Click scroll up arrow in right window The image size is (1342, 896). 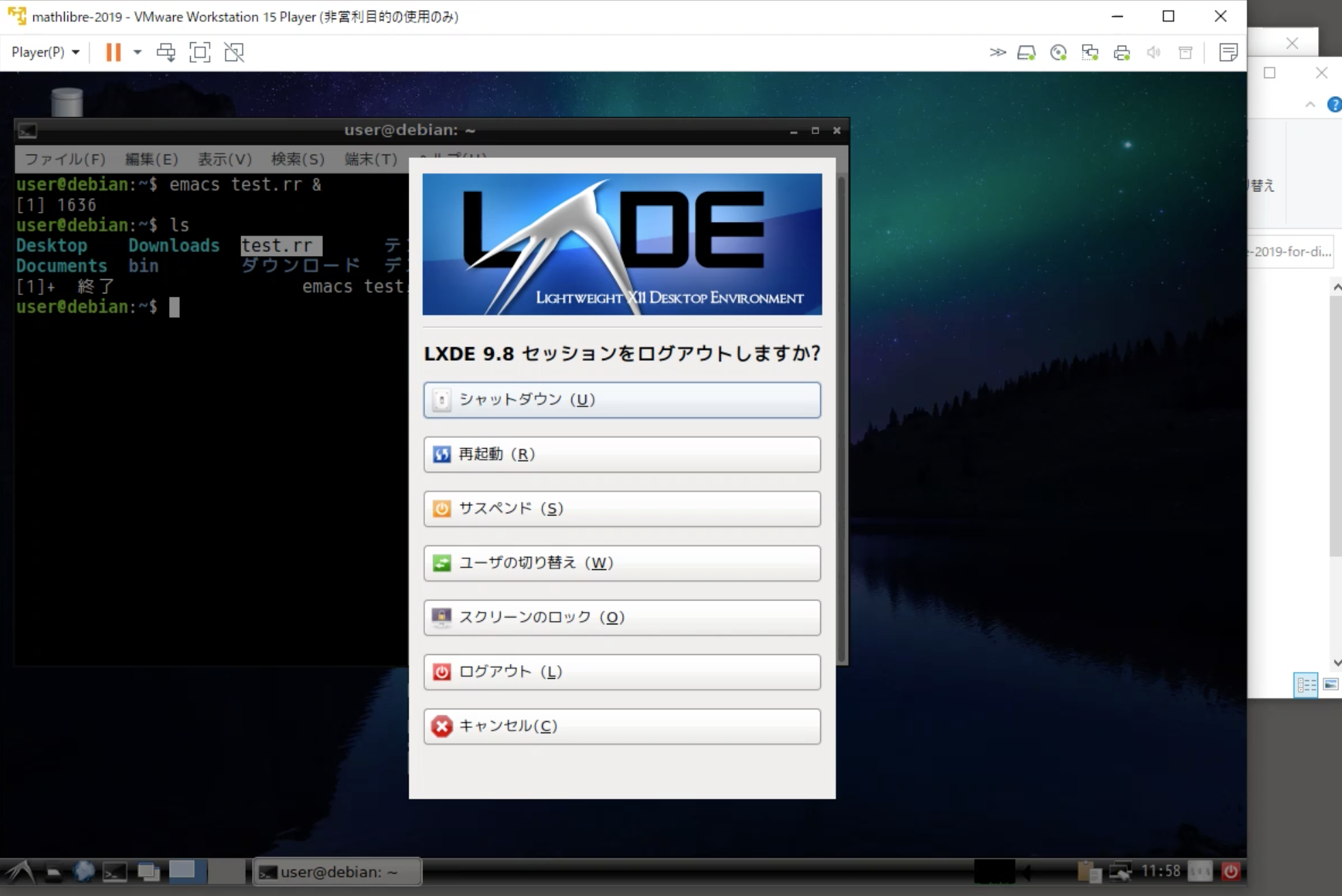tap(1337, 287)
